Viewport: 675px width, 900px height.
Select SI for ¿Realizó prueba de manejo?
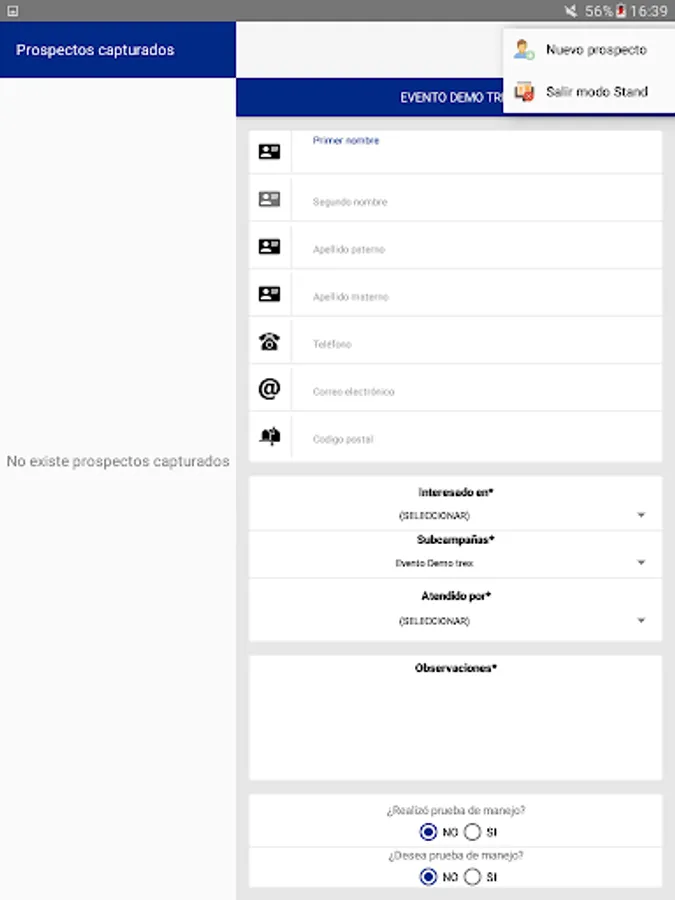[x=473, y=832]
